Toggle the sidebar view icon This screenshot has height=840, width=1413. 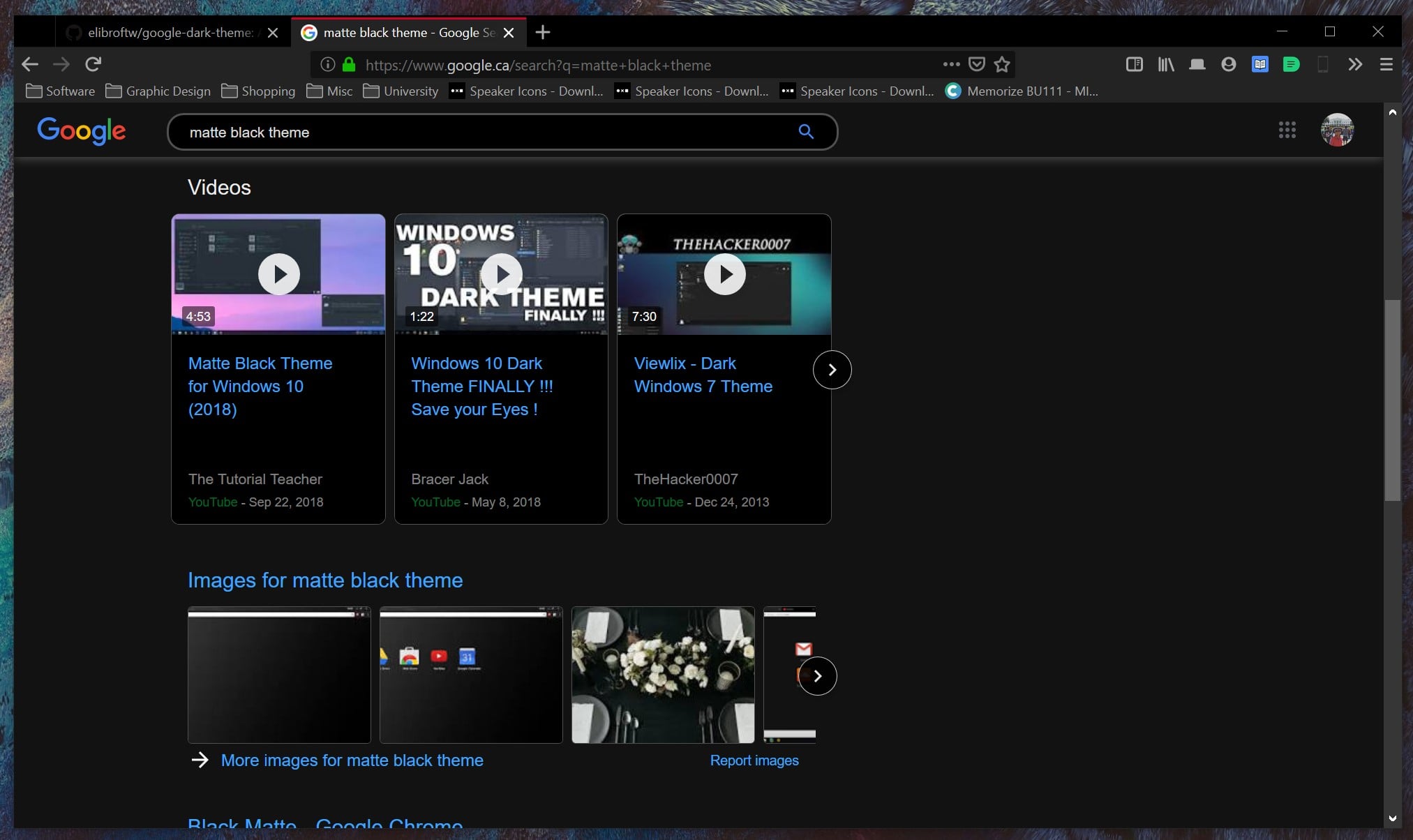click(1135, 65)
